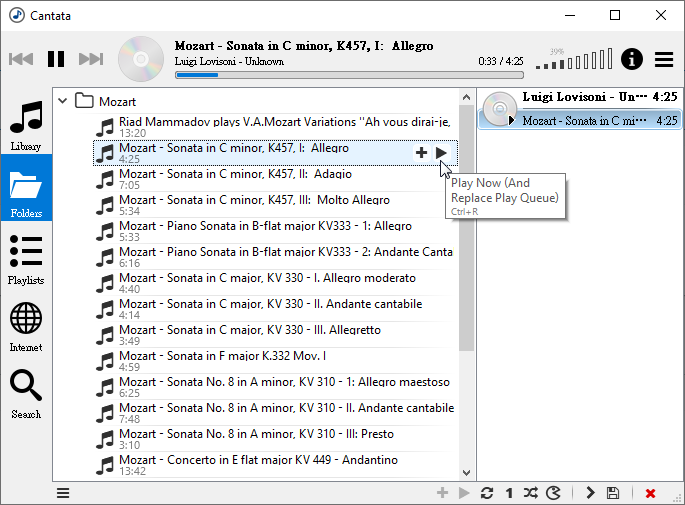Screen dimensions: 685x505
Task: Click music note icon of KV 449 Andantino
Action: [x=105, y=466]
